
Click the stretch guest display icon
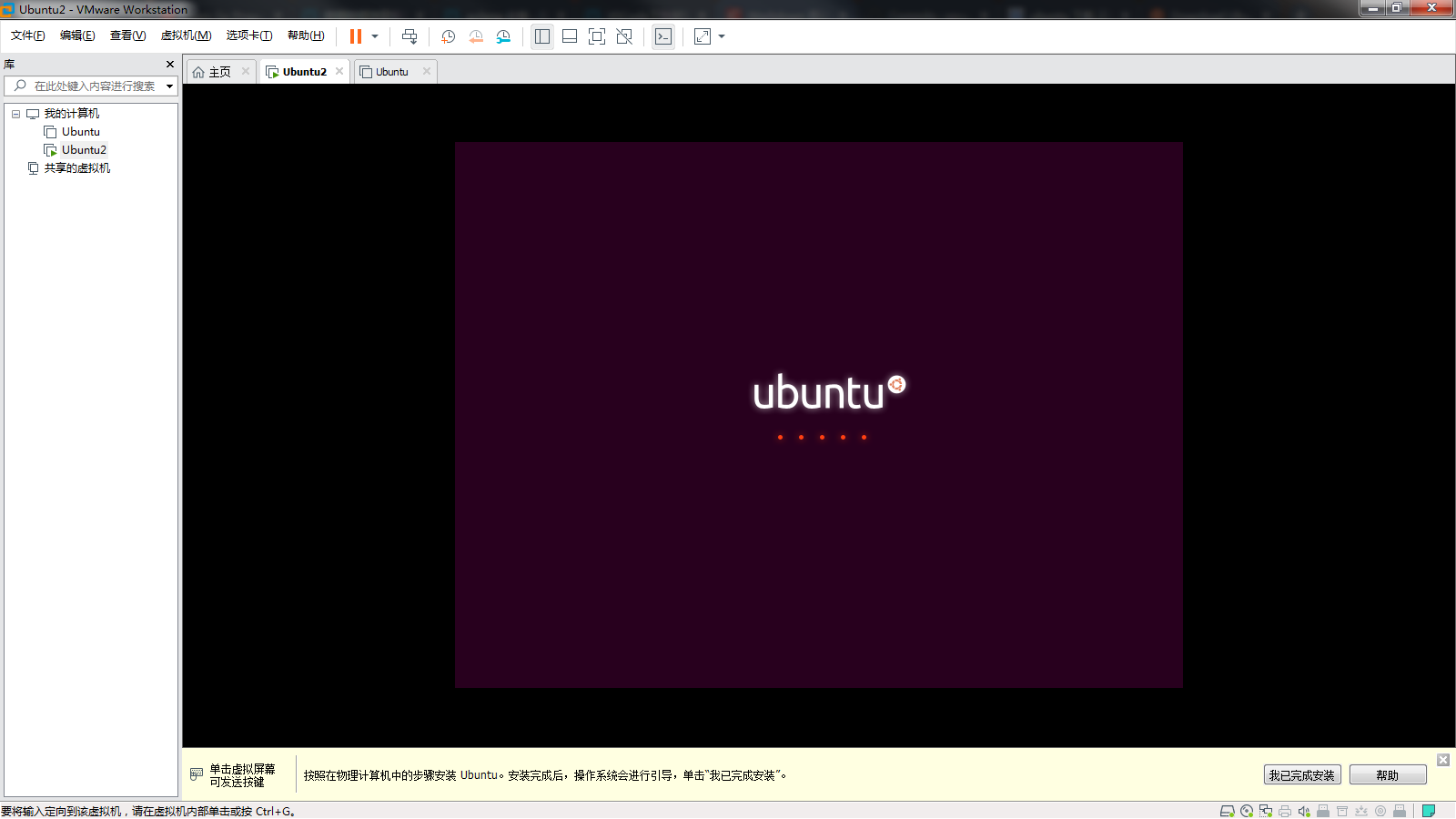point(703,36)
